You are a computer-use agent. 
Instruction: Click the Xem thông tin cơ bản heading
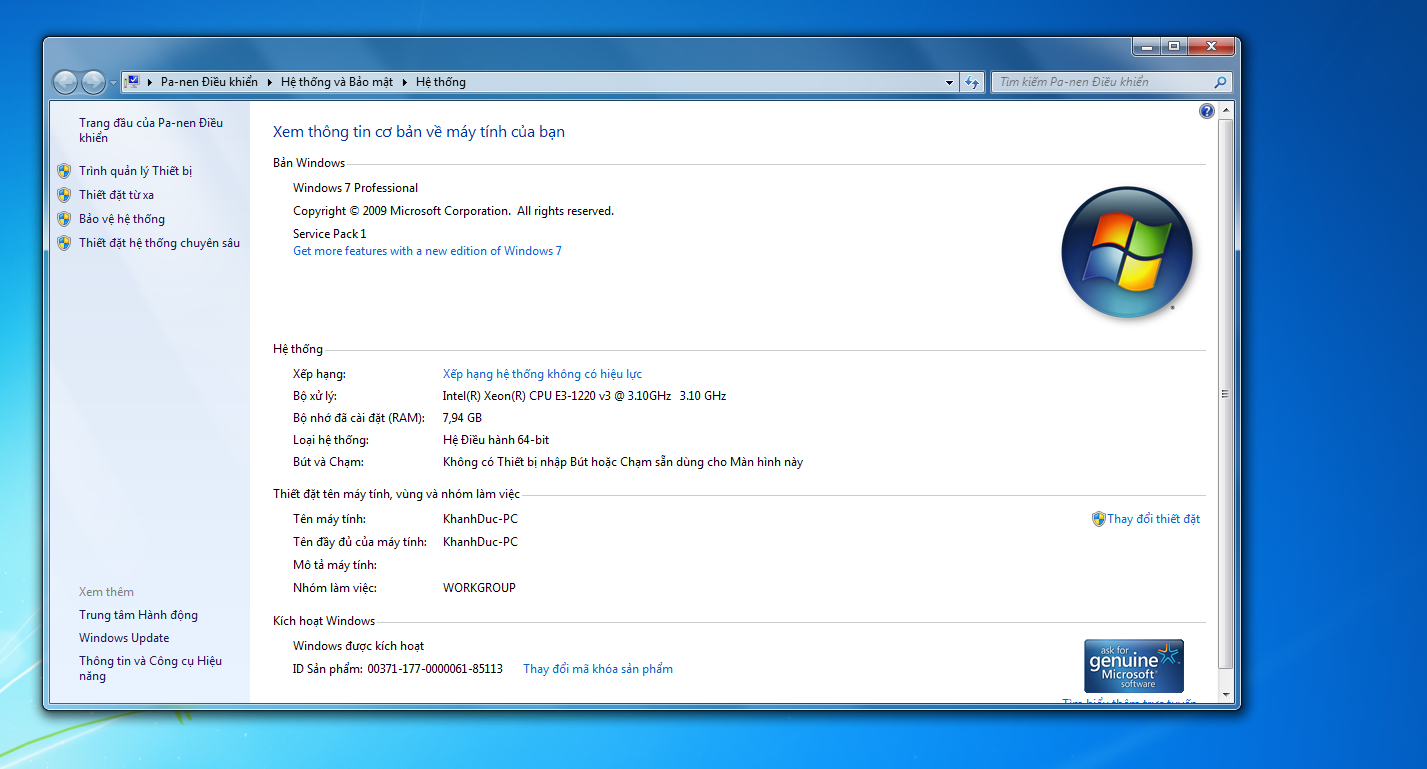point(419,132)
